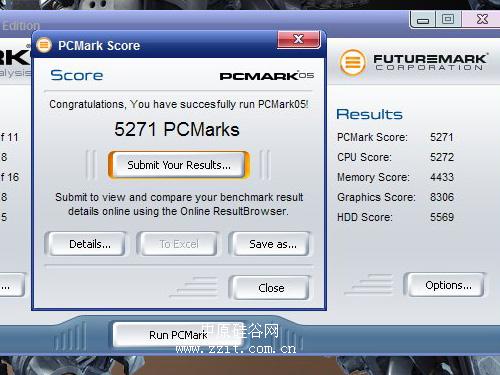
Task: Minimize the main PCMark window
Action: (x=423, y=20)
